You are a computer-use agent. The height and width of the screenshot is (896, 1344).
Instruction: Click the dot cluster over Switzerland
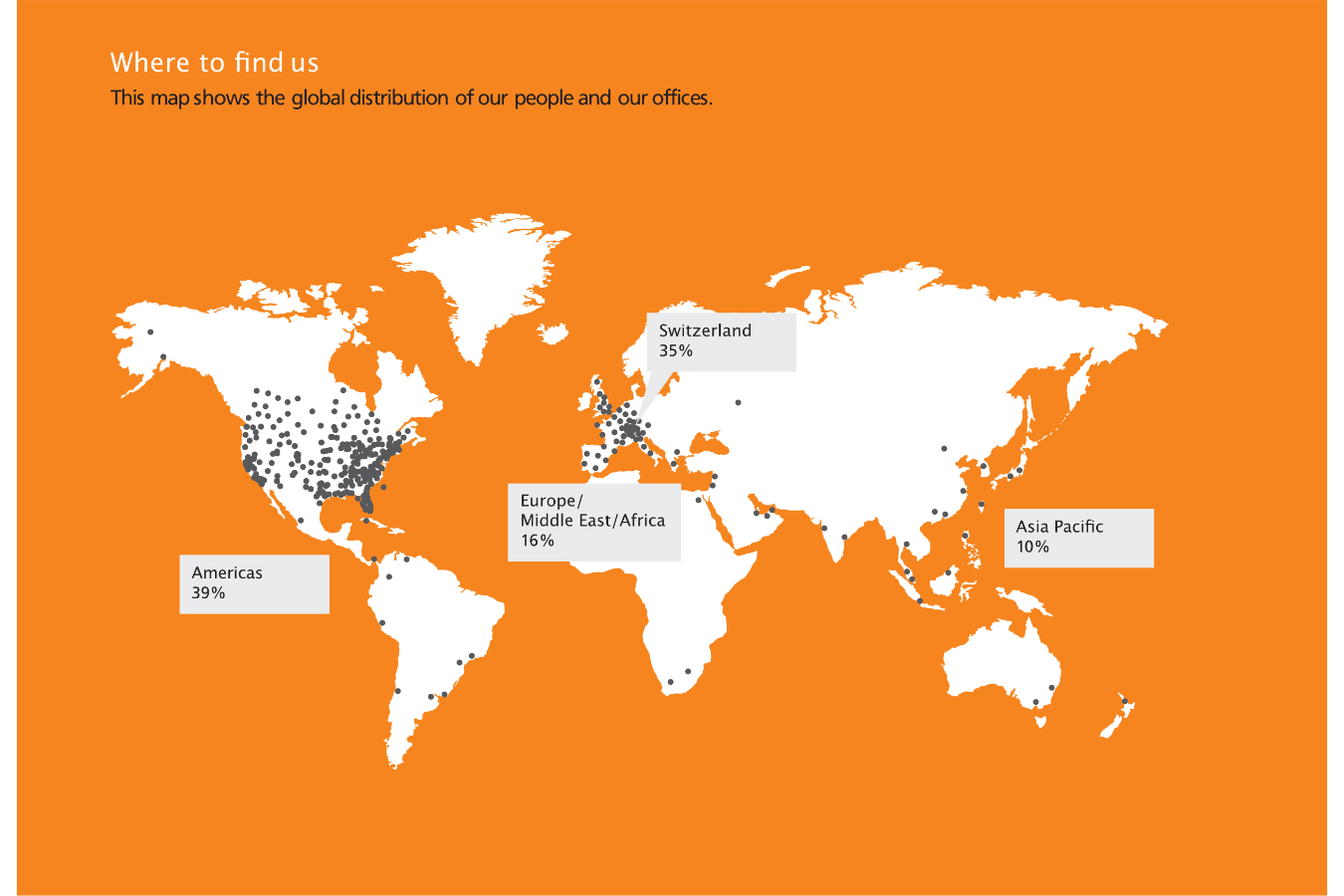click(x=630, y=428)
